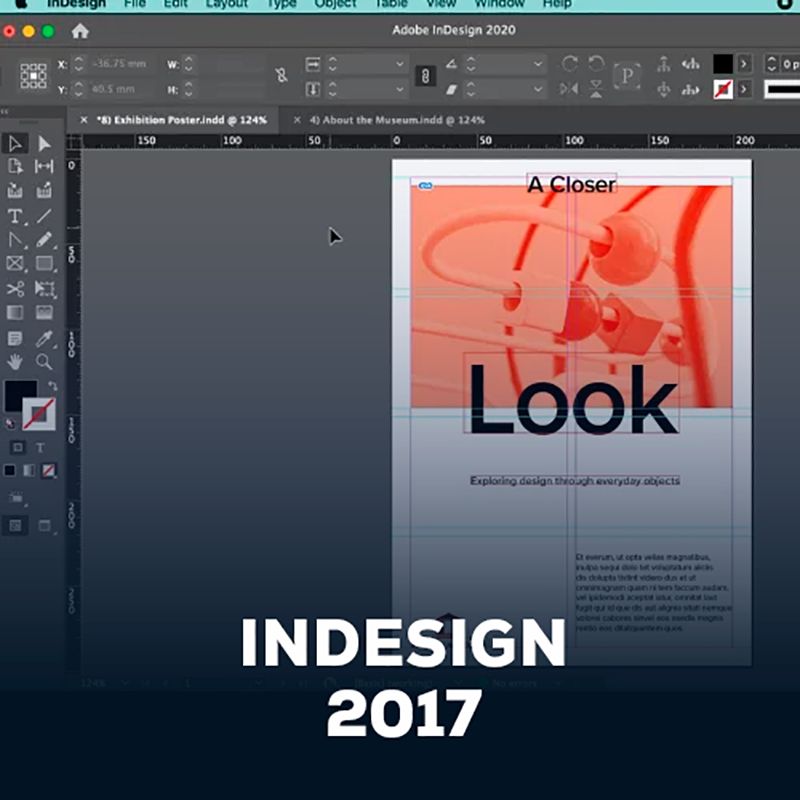The image size is (800, 800).
Task: Toggle constrain scaling proportions chain link
Action: click(x=424, y=76)
